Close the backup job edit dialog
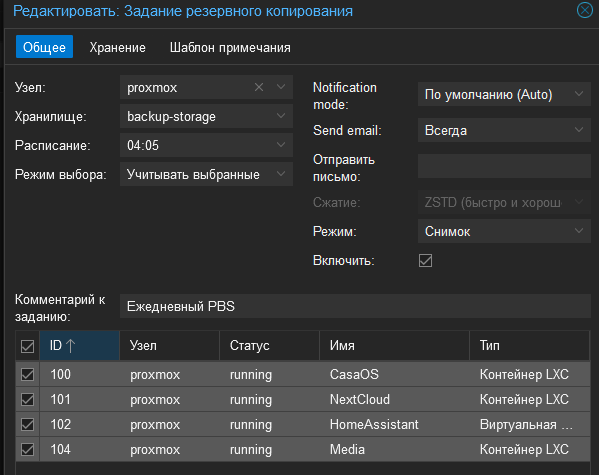The height and width of the screenshot is (475, 599). 584,10
